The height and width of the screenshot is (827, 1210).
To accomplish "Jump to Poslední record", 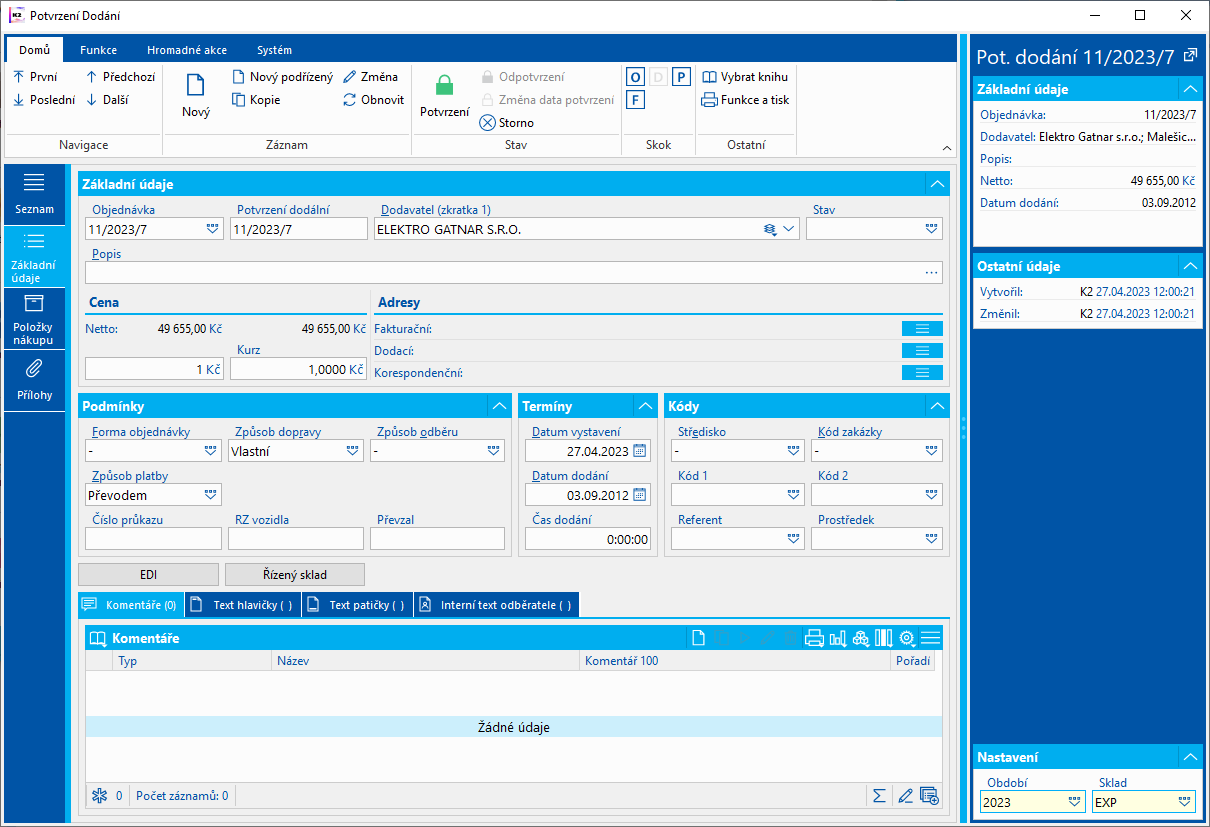I will tap(43, 100).
